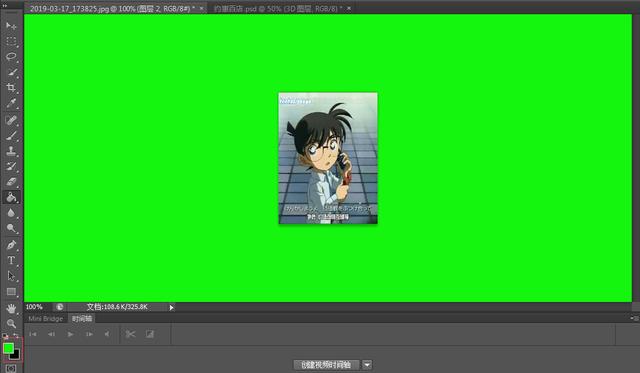Select the Rectangle shape tool
This screenshot has height=373, width=640.
tap(11, 292)
